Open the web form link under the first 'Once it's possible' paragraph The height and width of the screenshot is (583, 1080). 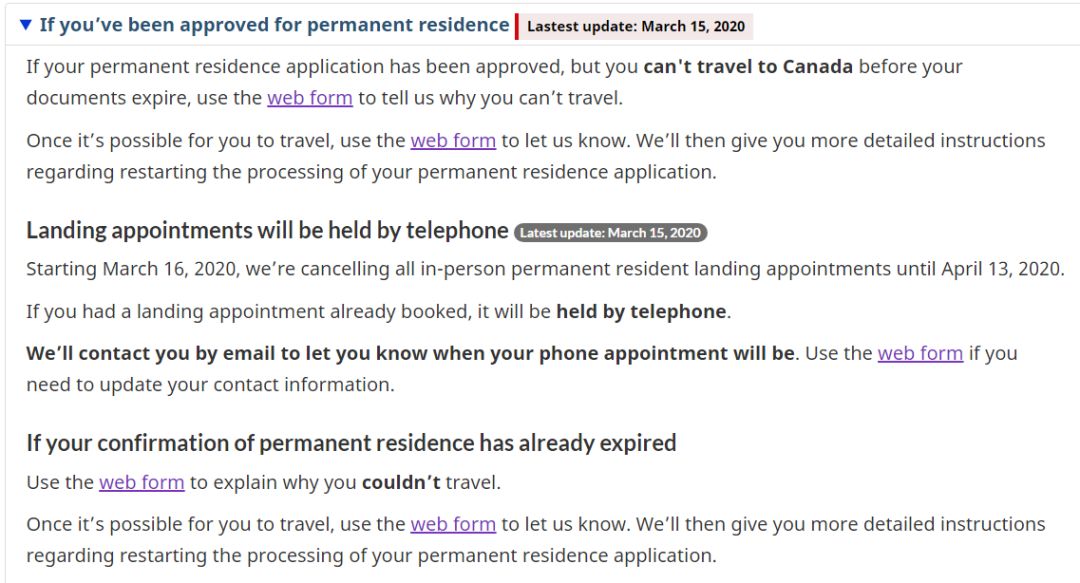tap(453, 141)
